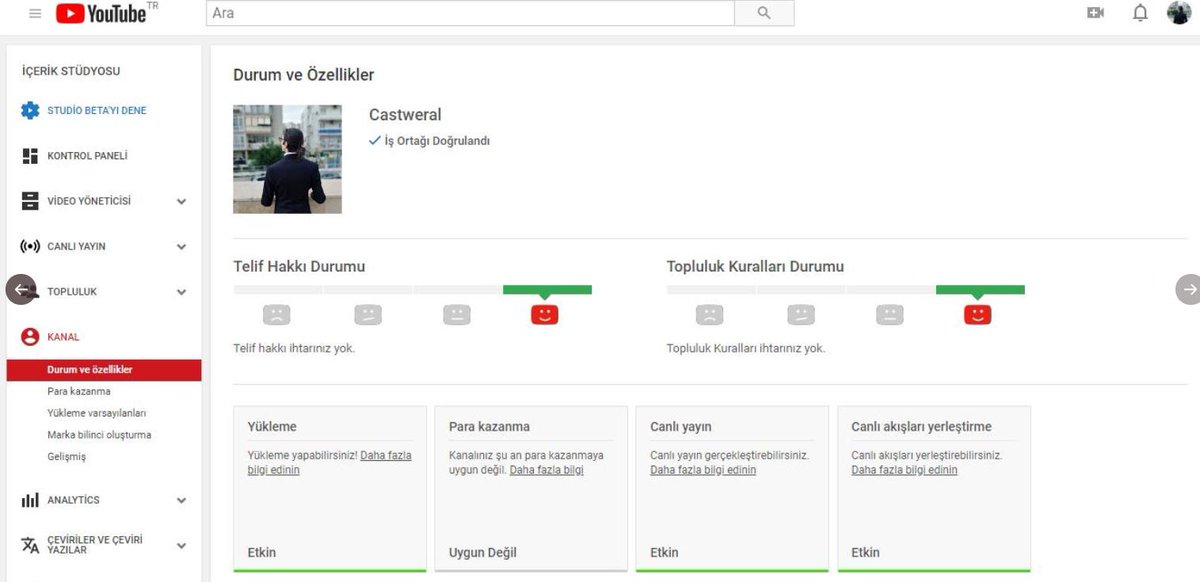Click Topluluk Kuralları ihtarınız yok text
1200x582 pixels.
746,348
